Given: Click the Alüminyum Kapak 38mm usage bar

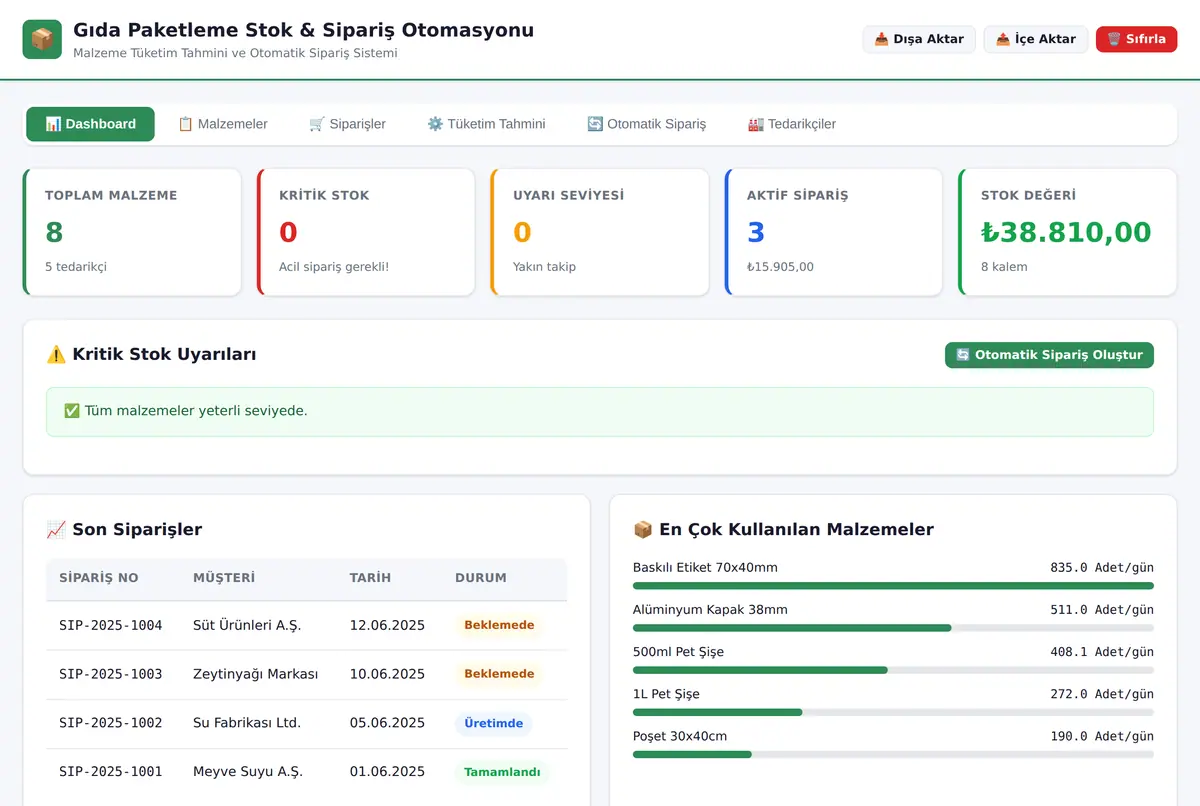Looking at the screenshot, I should pyautogui.click(x=893, y=628).
